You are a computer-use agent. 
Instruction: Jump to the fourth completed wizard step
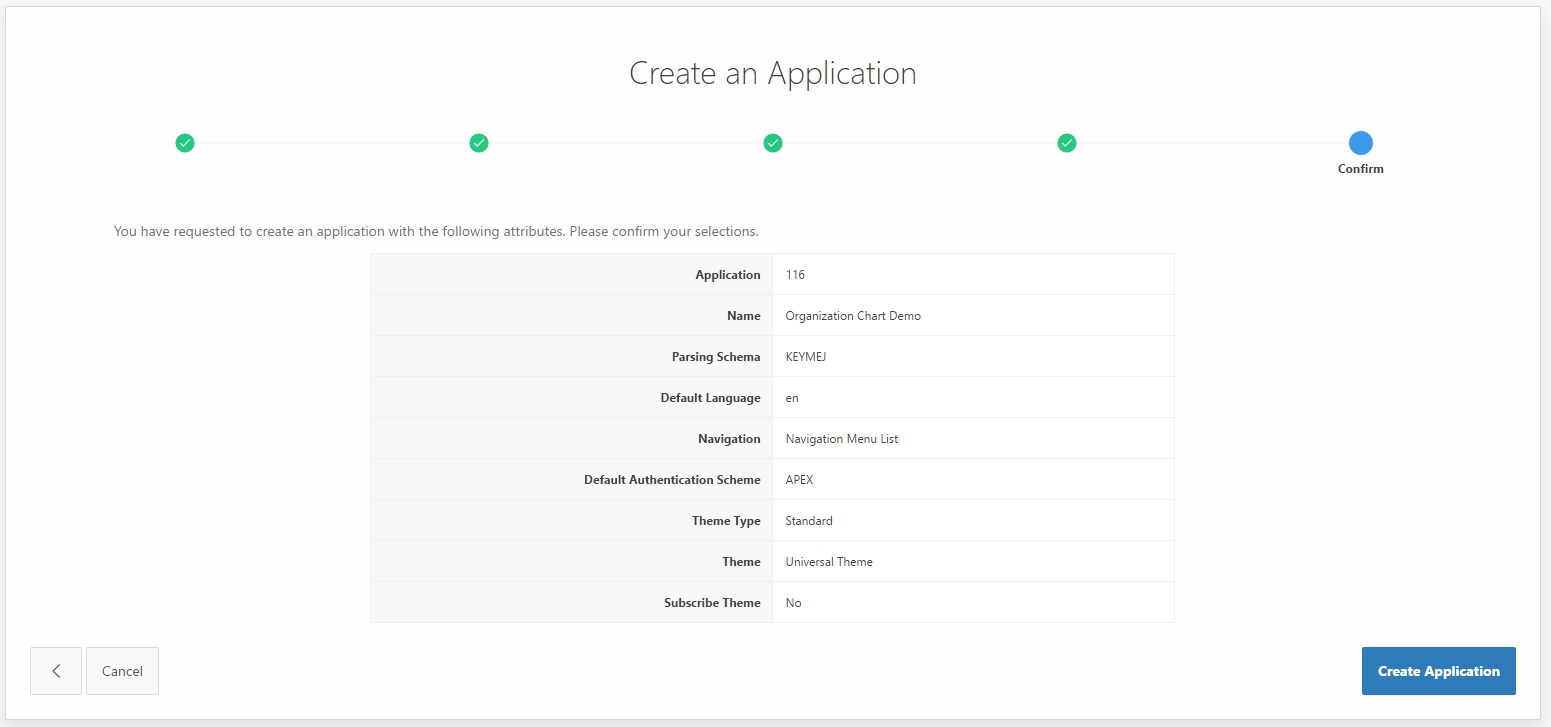[x=1067, y=143]
